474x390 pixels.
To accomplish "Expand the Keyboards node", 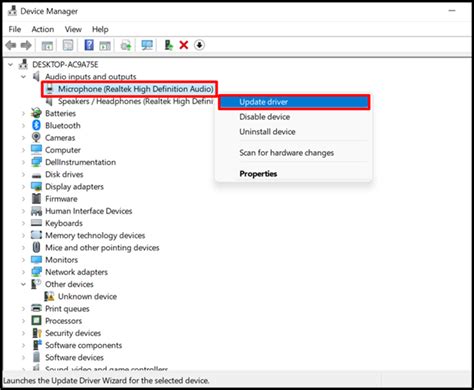I will 23,223.
